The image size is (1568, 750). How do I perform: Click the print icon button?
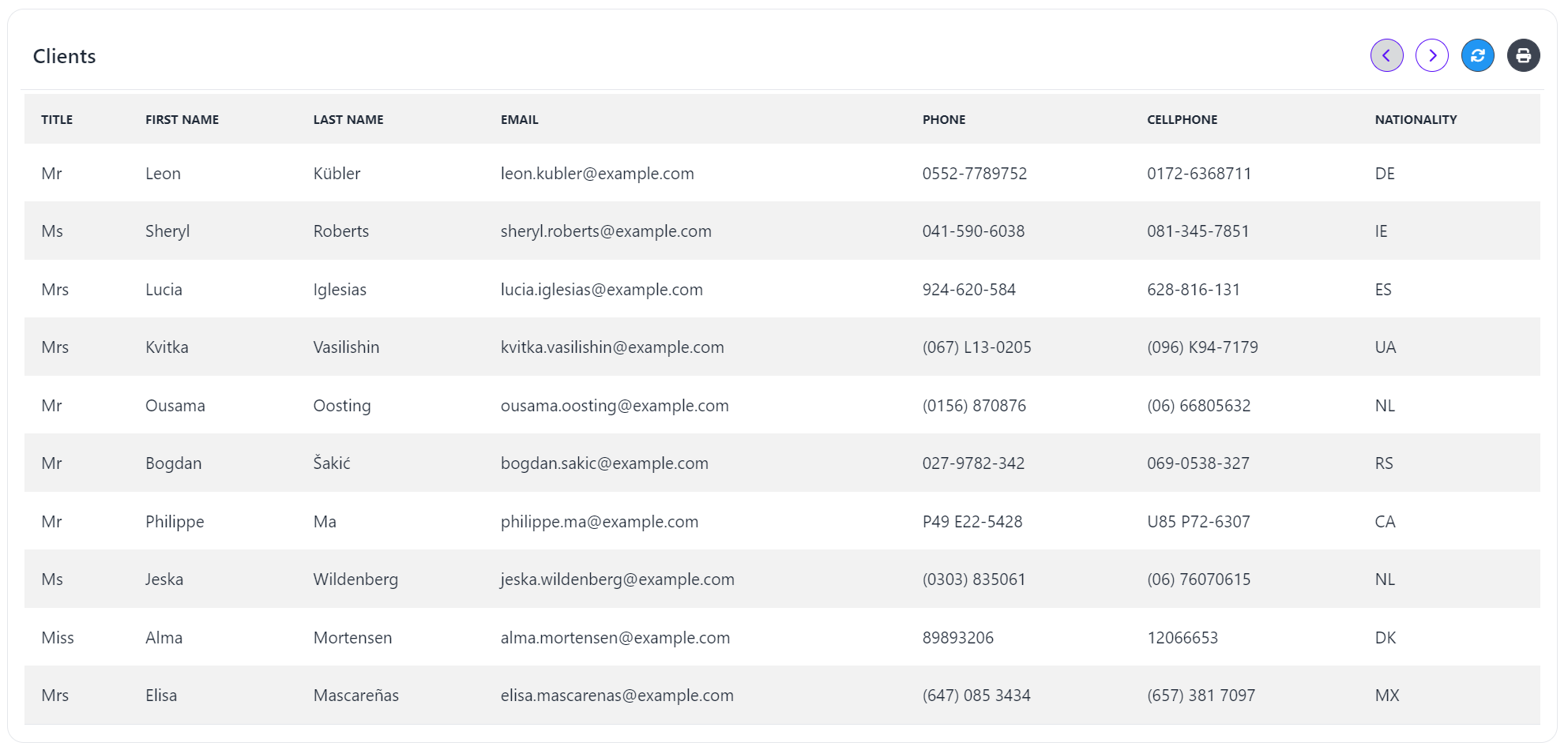click(x=1523, y=56)
